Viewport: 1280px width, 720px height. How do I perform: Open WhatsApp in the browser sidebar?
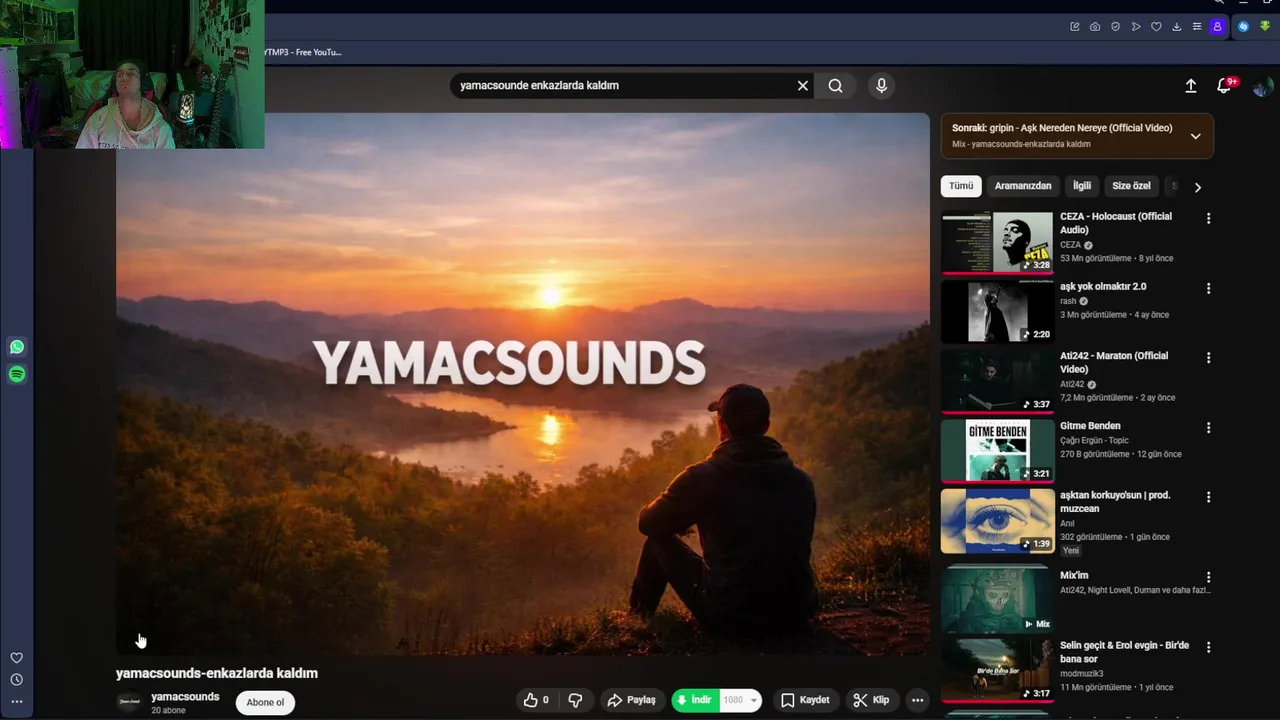coord(17,347)
